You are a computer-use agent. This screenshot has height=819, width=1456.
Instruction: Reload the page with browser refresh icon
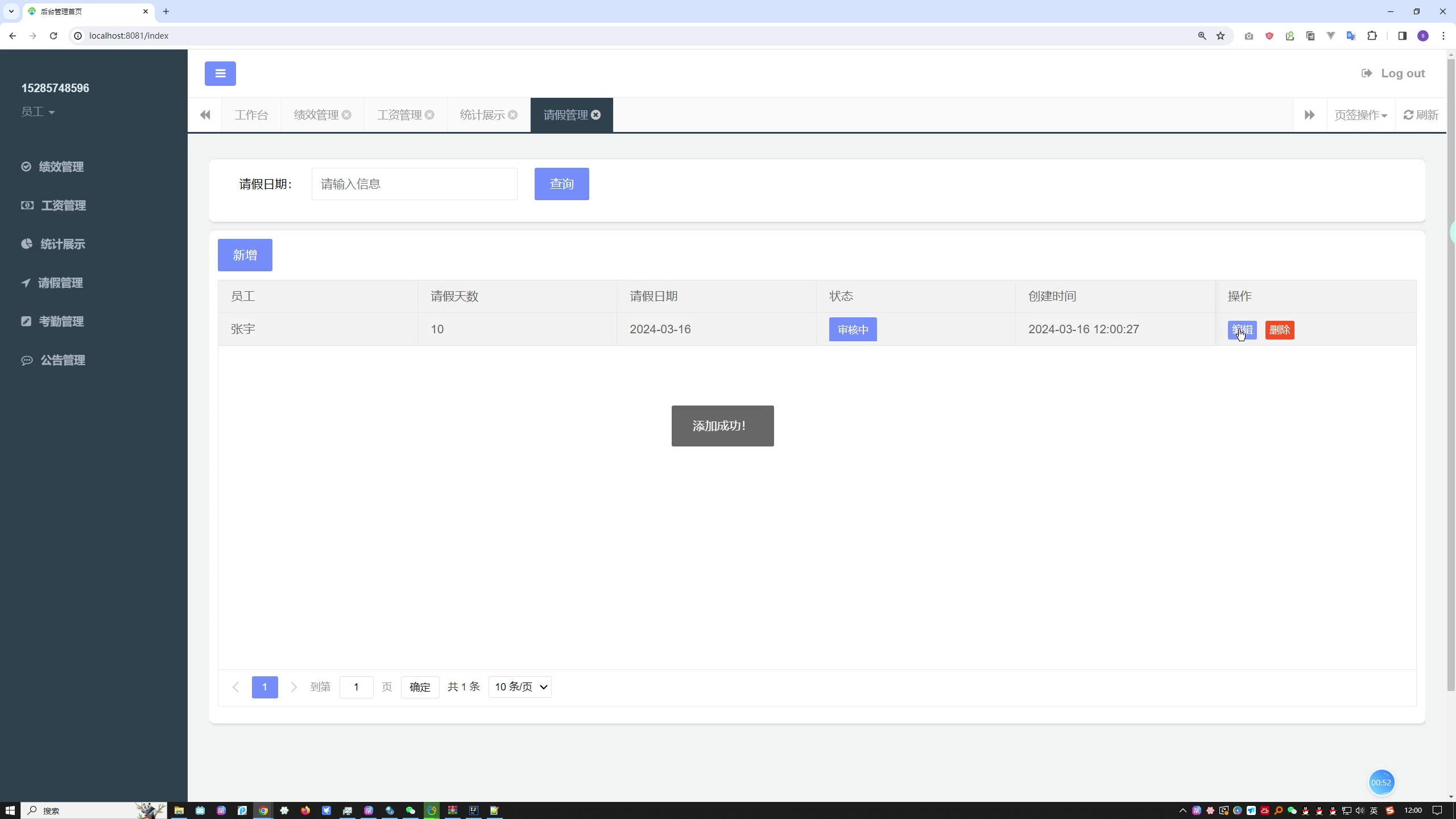click(53, 36)
